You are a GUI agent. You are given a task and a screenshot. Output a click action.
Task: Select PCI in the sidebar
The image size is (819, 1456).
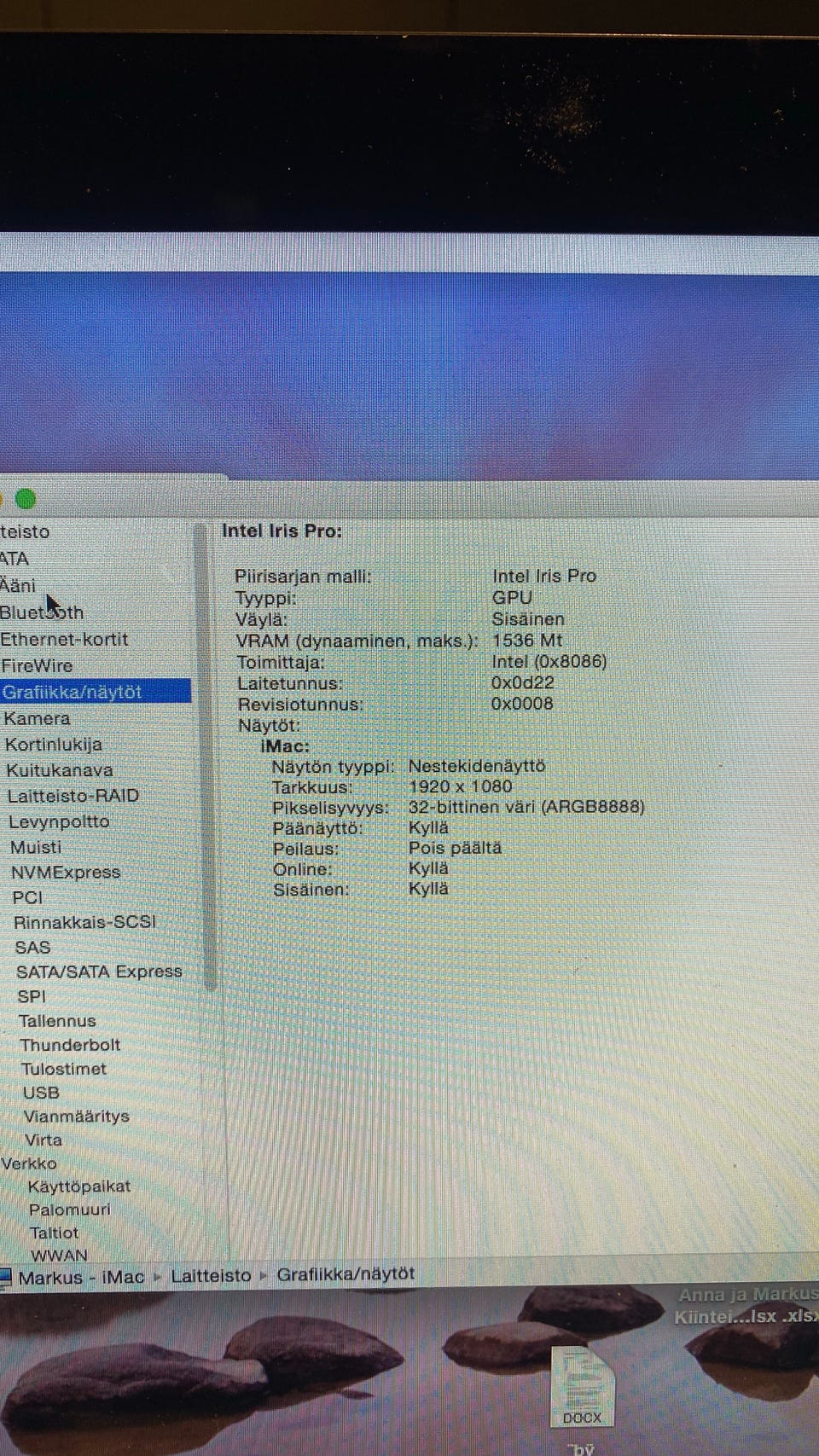[27, 897]
